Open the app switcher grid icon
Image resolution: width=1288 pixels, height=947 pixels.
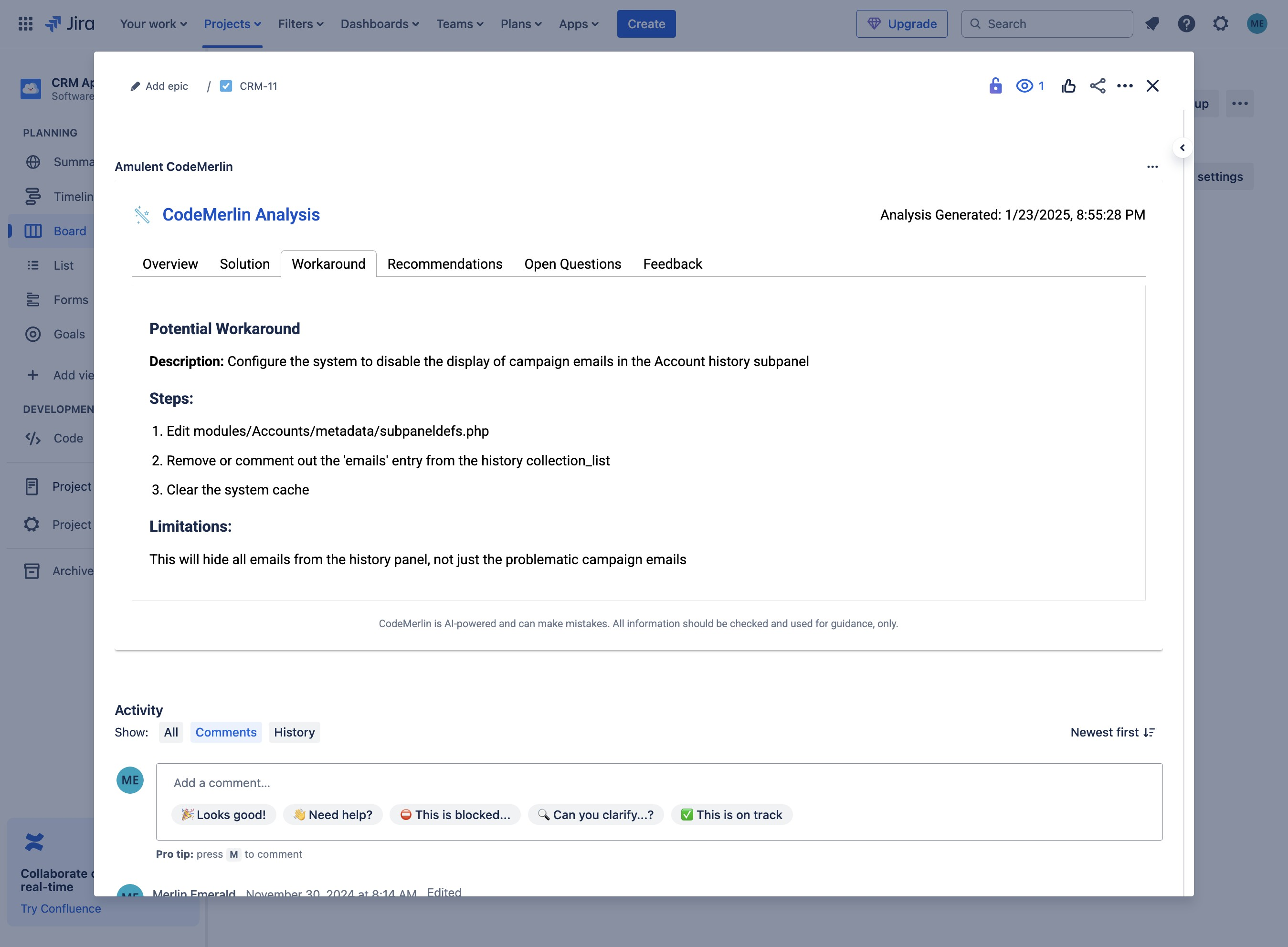(25, 23)
